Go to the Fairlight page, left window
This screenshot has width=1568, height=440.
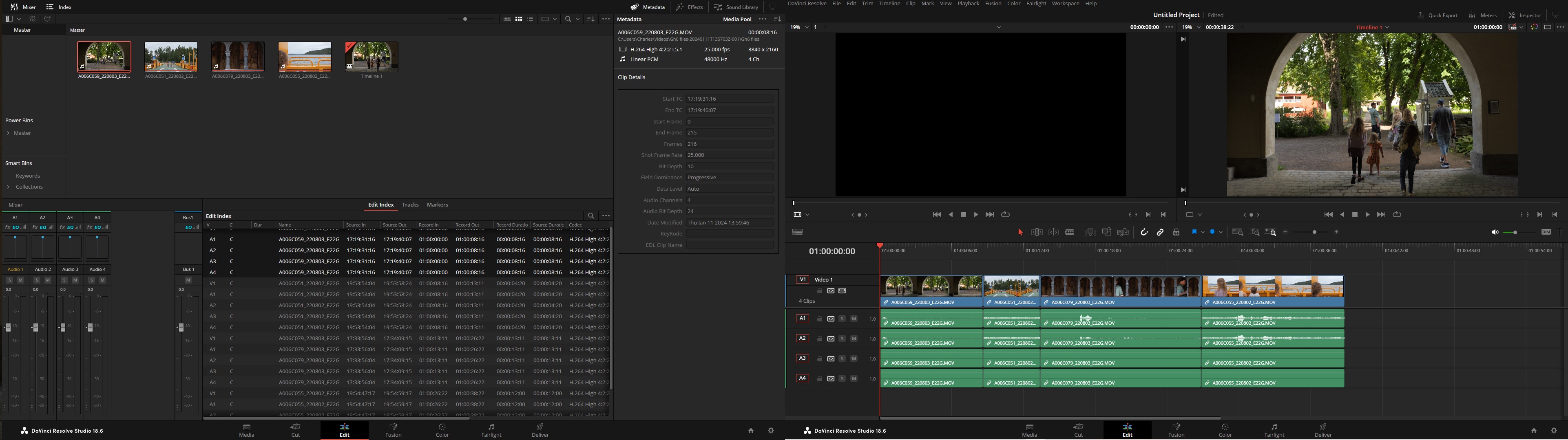491,430
